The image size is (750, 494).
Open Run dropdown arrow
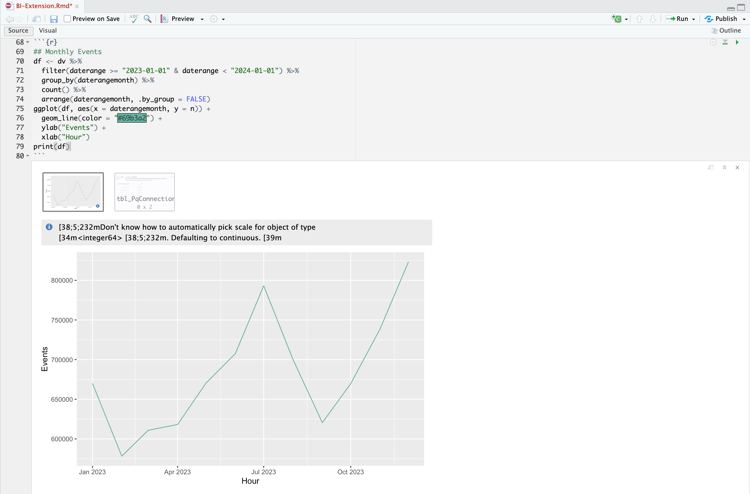tap(694, 19)
